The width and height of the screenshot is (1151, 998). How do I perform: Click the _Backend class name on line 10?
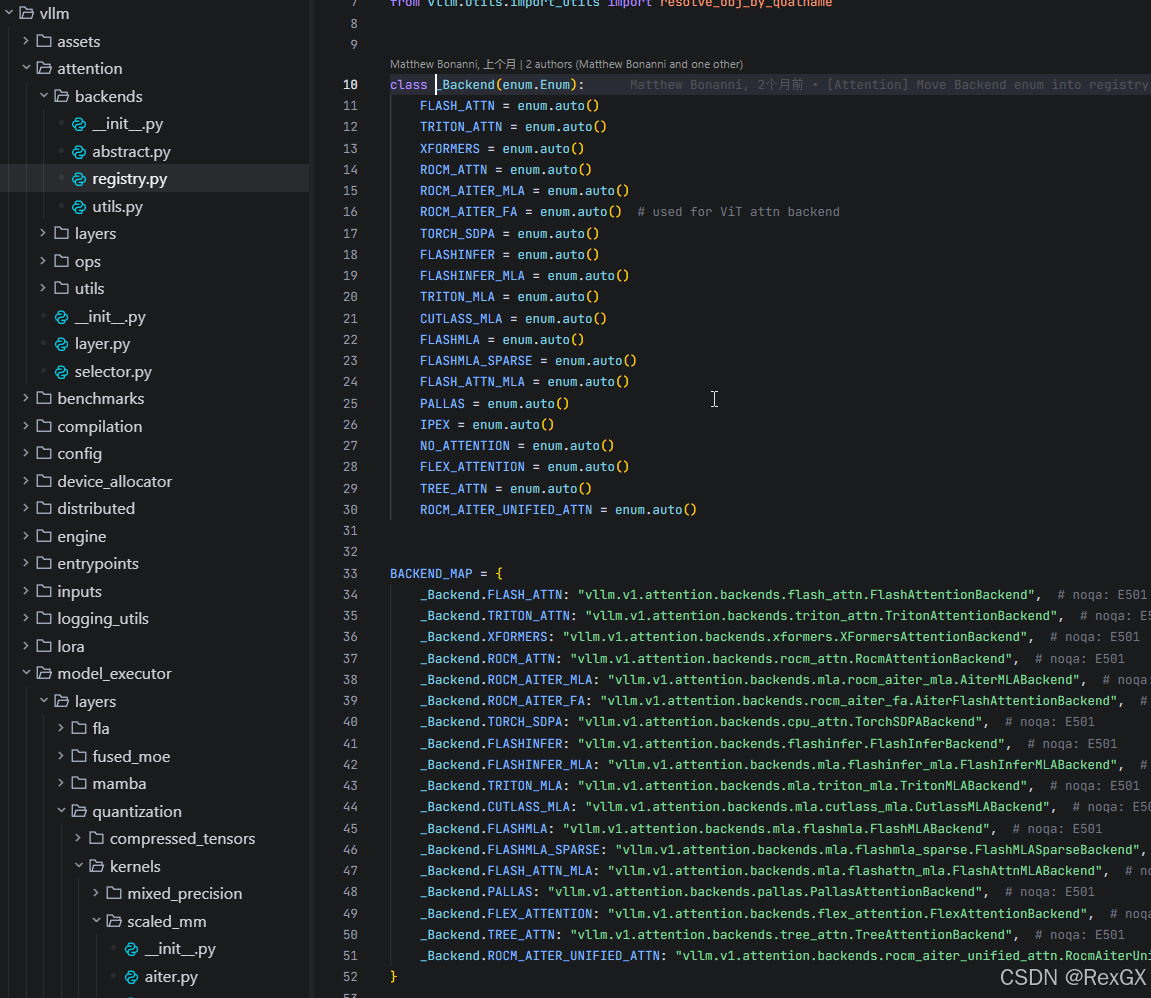click(x=468, y=85)
